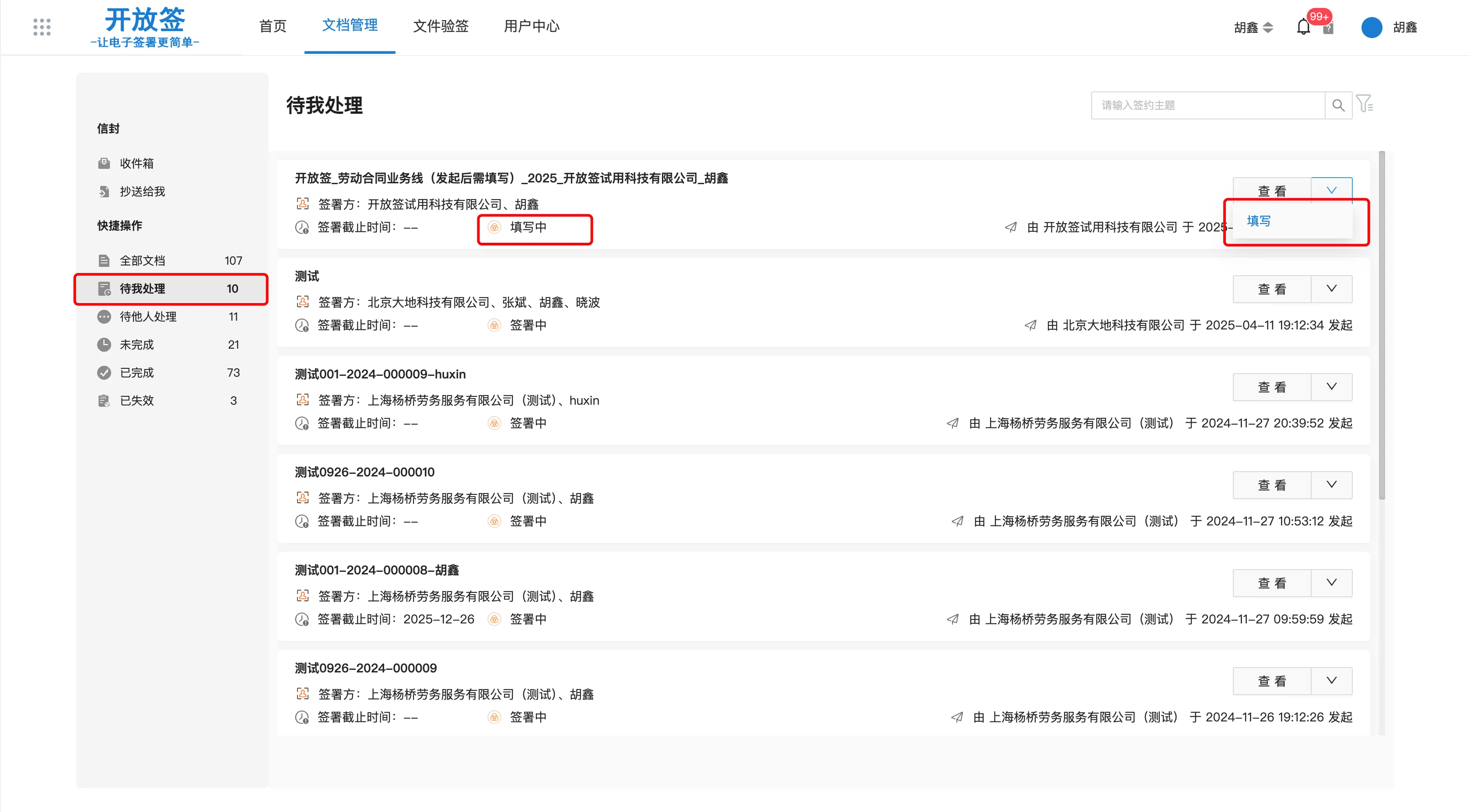Click 查看 on 测试 row
The image size is (1470, 812).
coord(1272,289)
